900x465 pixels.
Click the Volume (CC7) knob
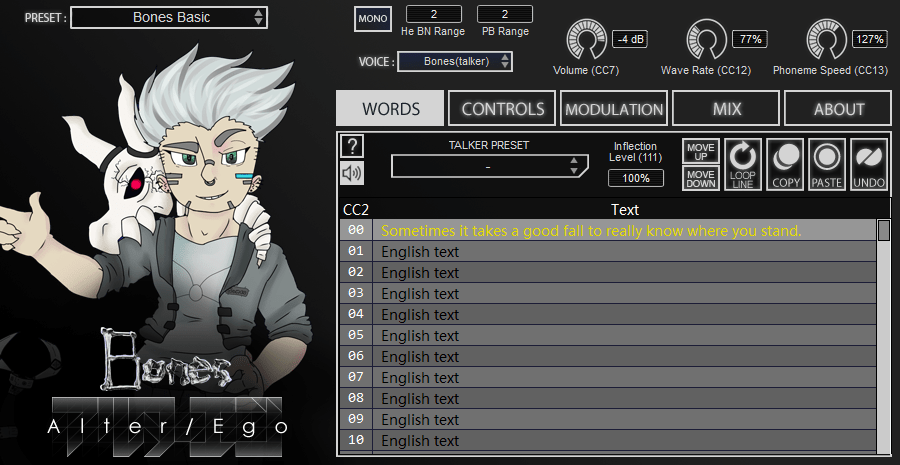coord(587,40)
